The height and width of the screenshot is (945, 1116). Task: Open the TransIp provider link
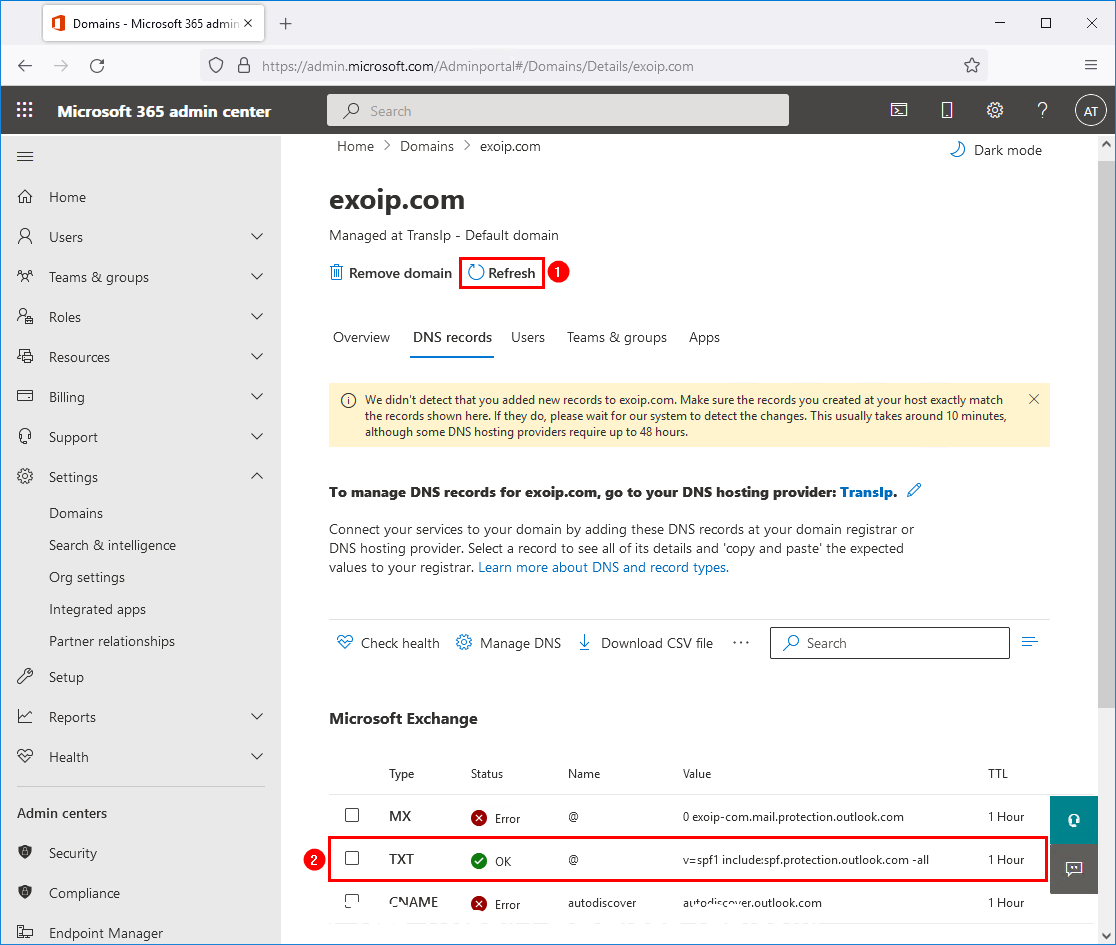(868, 492)
